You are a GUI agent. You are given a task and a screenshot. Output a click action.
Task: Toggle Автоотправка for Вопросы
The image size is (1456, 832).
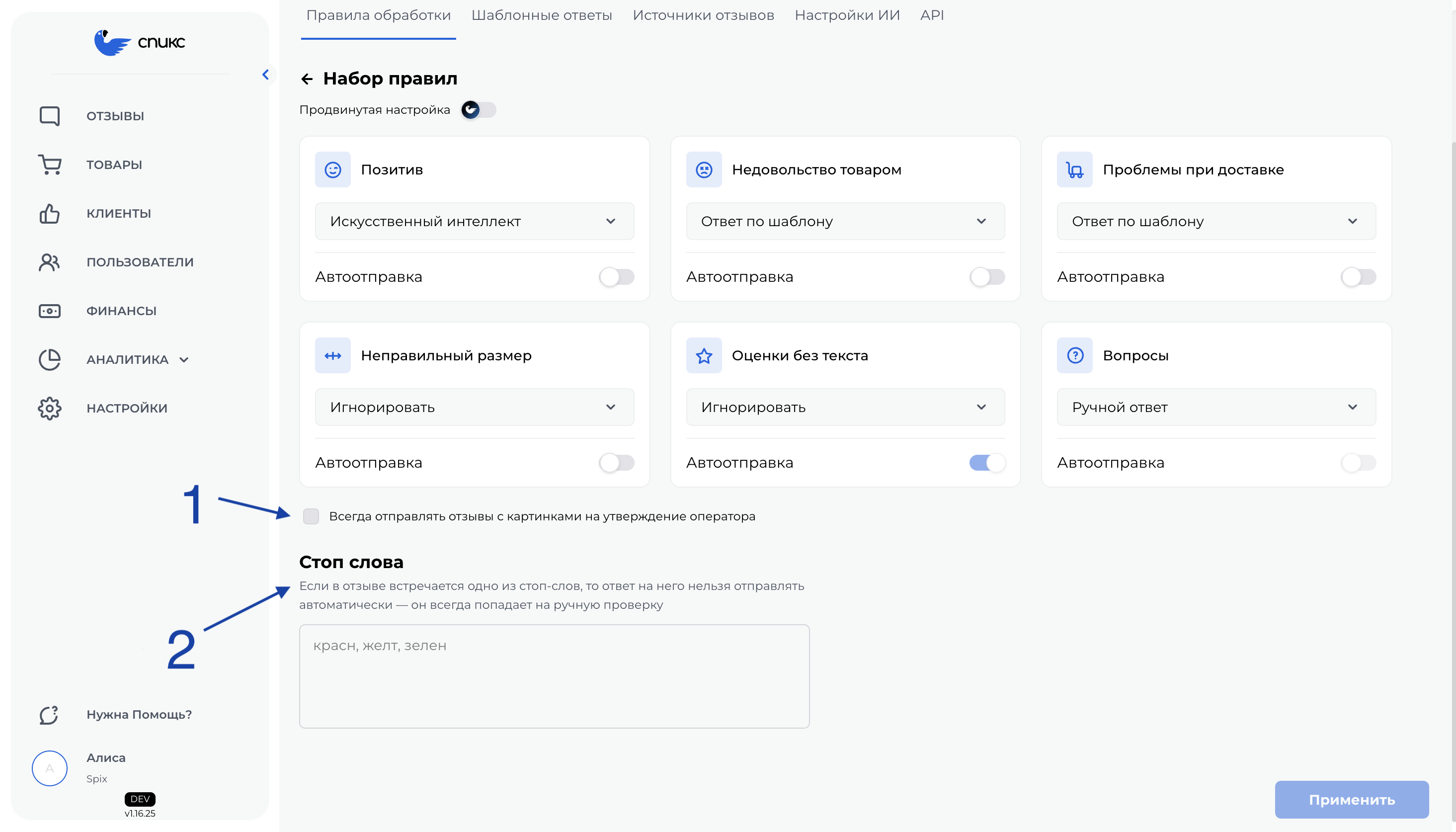(x=1358, y=463)
